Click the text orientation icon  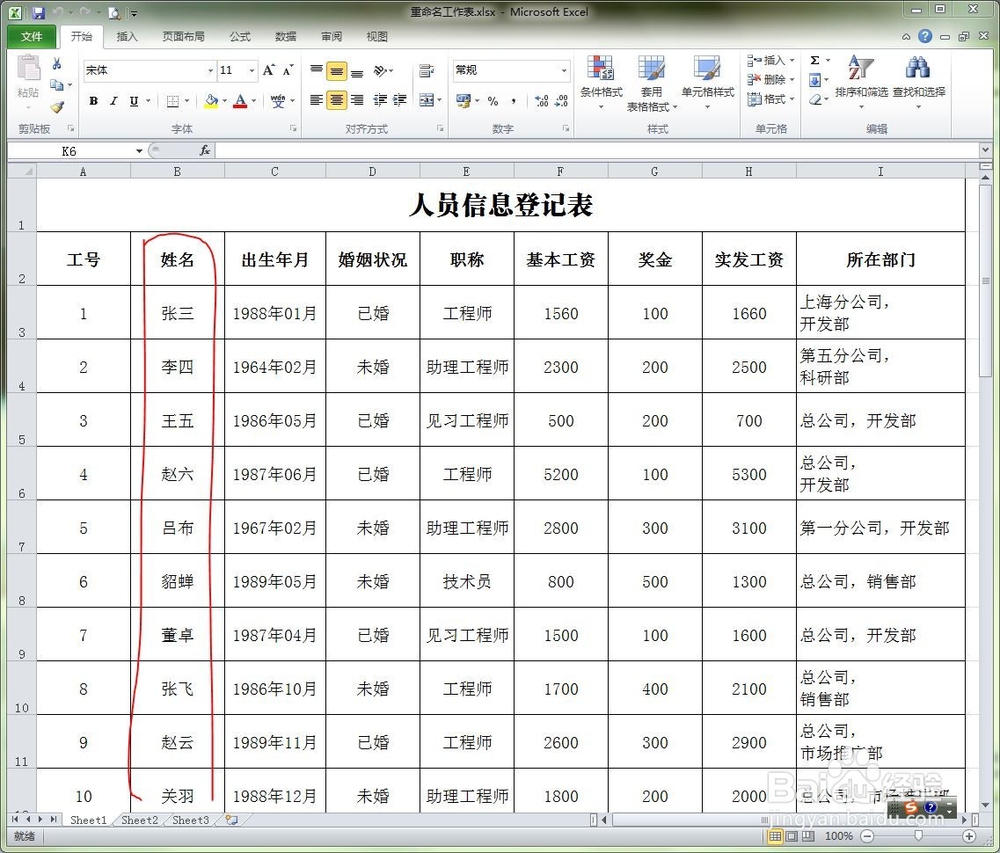(381, 70)
